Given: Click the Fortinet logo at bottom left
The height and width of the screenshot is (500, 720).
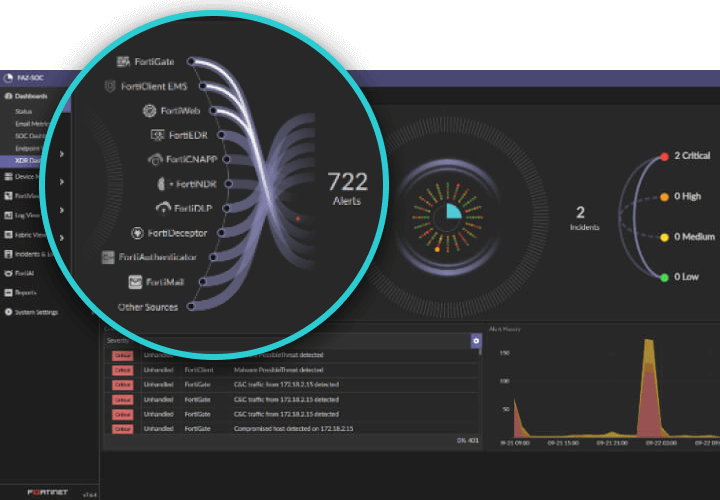Looking at the screenshot, I should click(47, 492).
